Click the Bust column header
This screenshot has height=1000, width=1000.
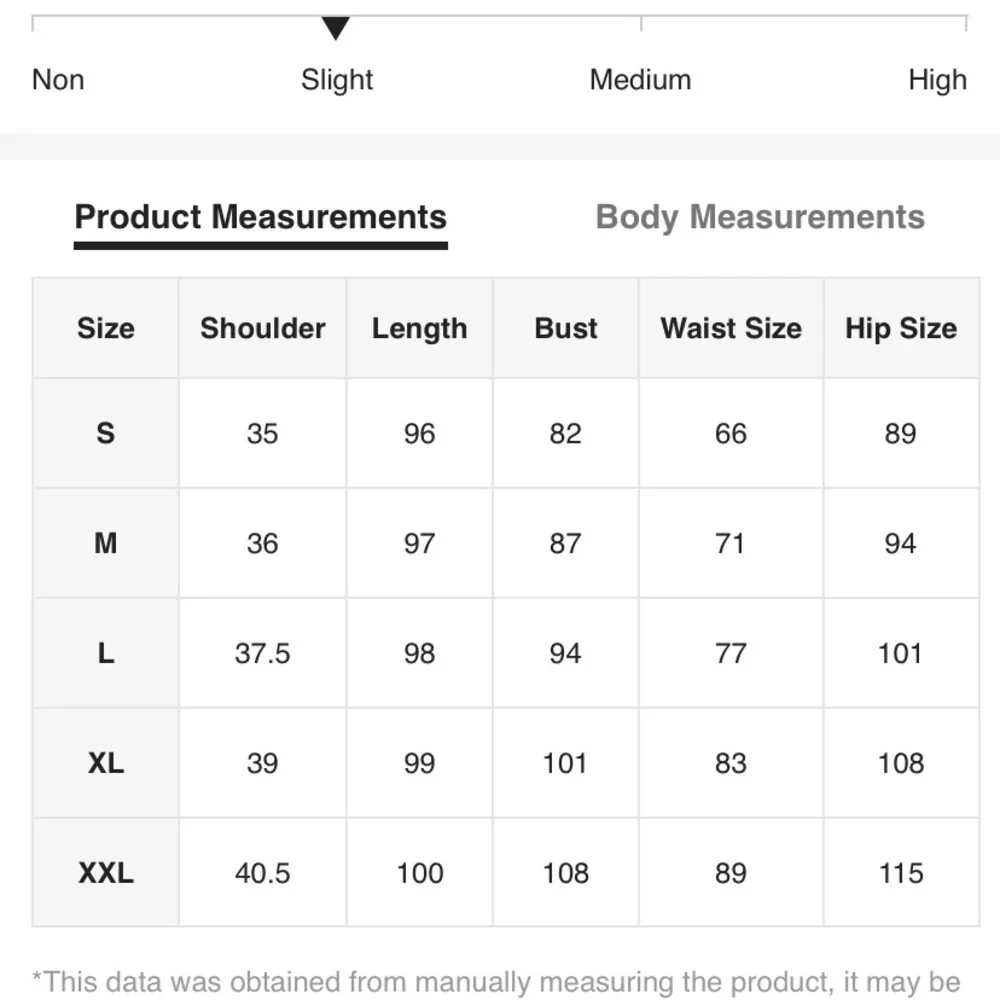(564, 328)
